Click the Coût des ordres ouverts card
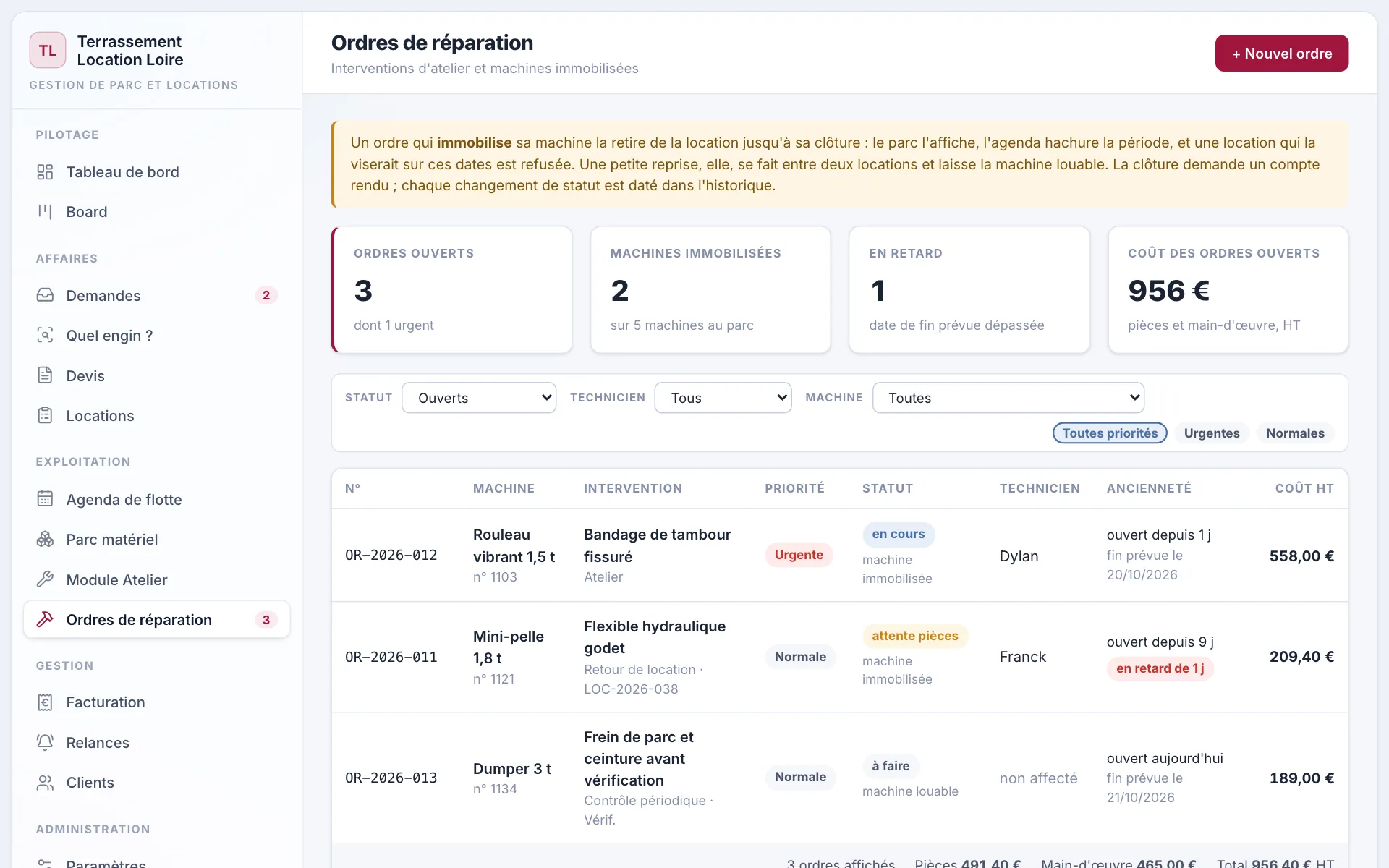 click(x=1228, y=289)
